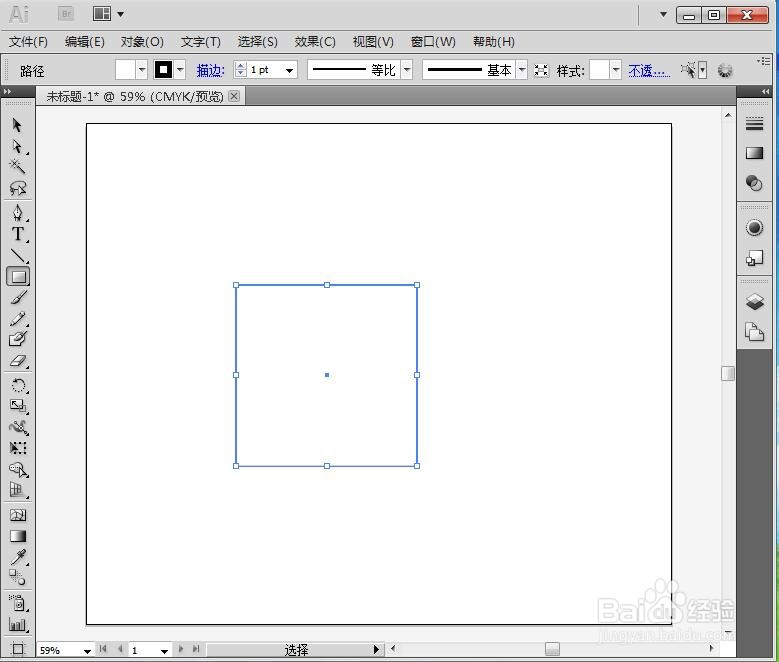Image resolution: width=779 pixels, height=662 pixels.
Task: Select the Magic Wand tool
Action: point(17,166)
